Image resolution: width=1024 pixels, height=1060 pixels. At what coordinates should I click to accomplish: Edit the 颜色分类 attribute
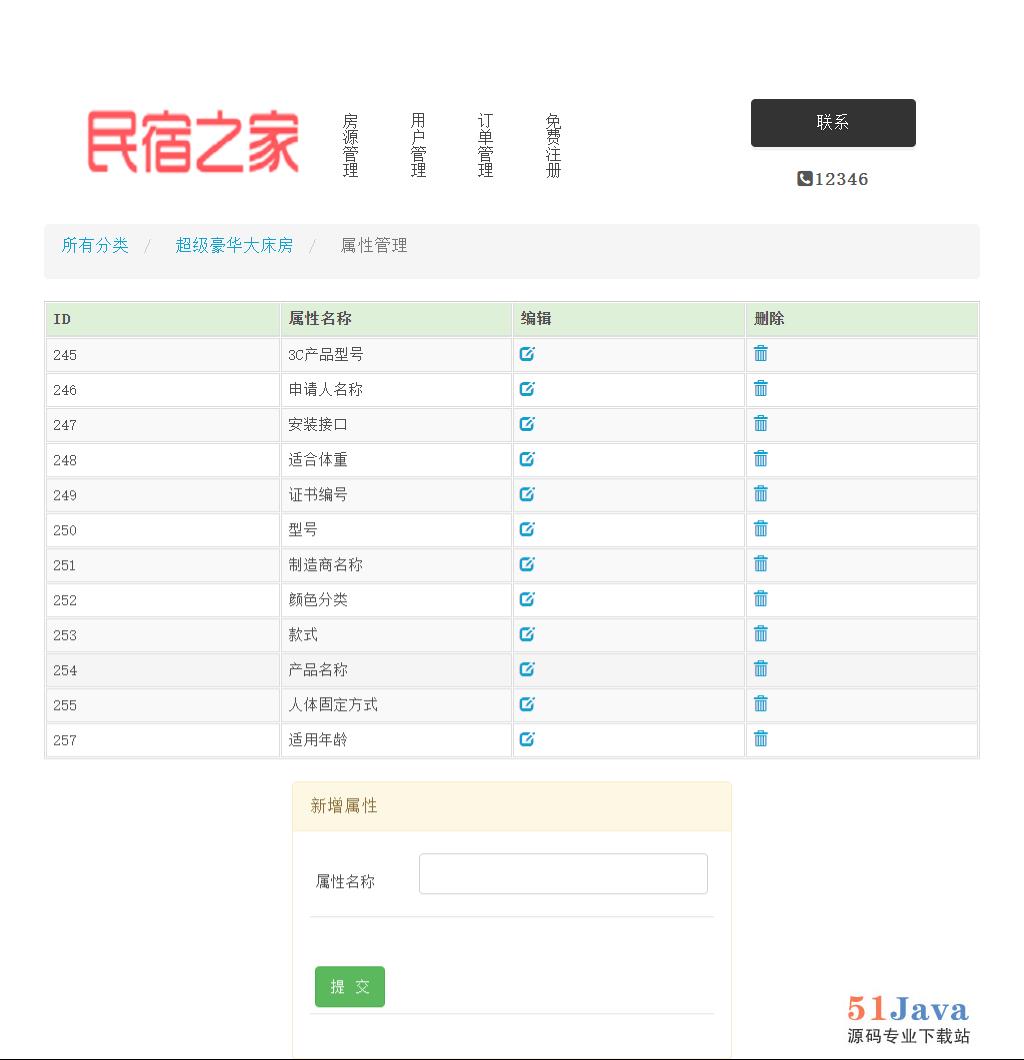point(527,599)
